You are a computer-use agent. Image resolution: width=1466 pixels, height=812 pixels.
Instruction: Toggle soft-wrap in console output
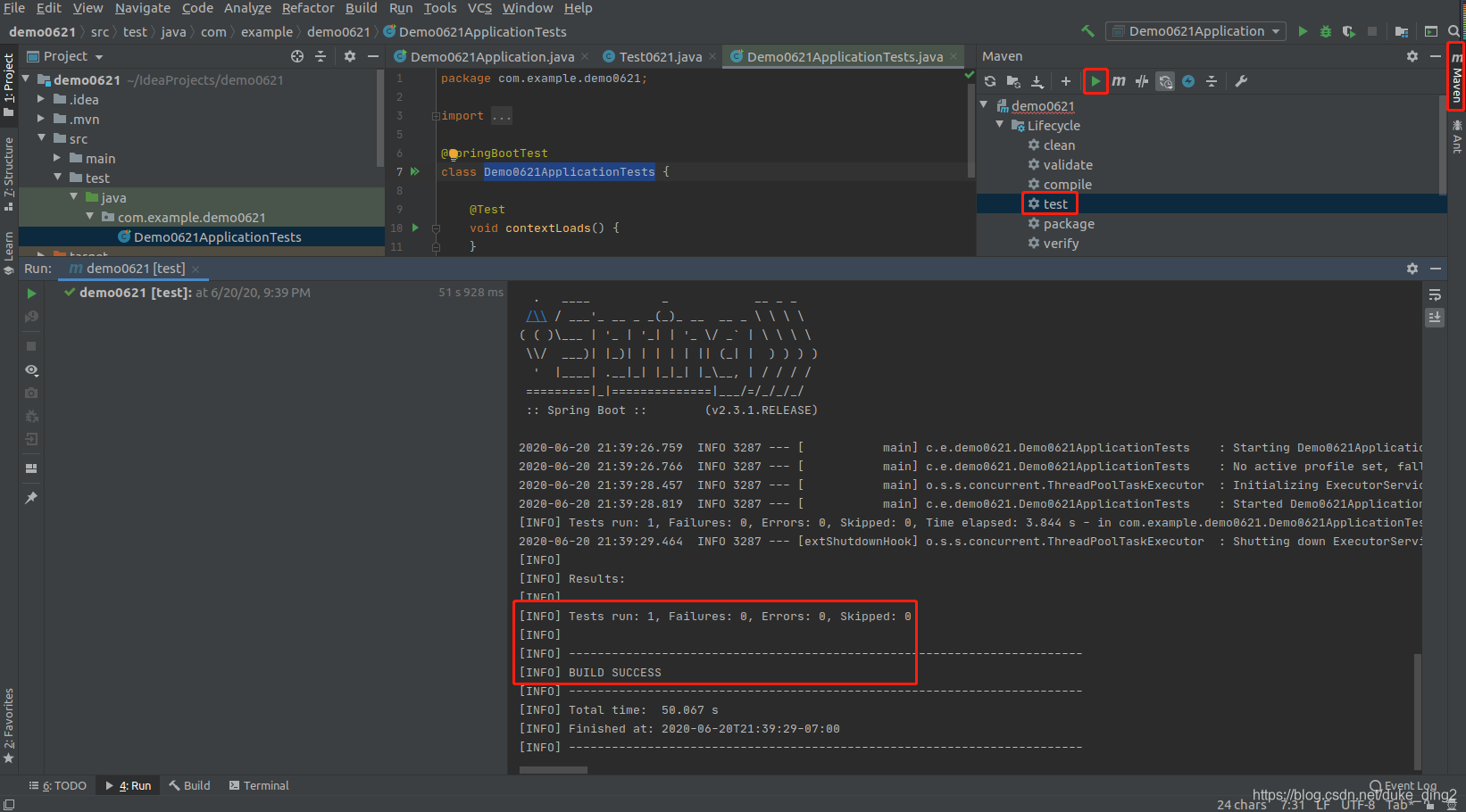coord(1435,294)
